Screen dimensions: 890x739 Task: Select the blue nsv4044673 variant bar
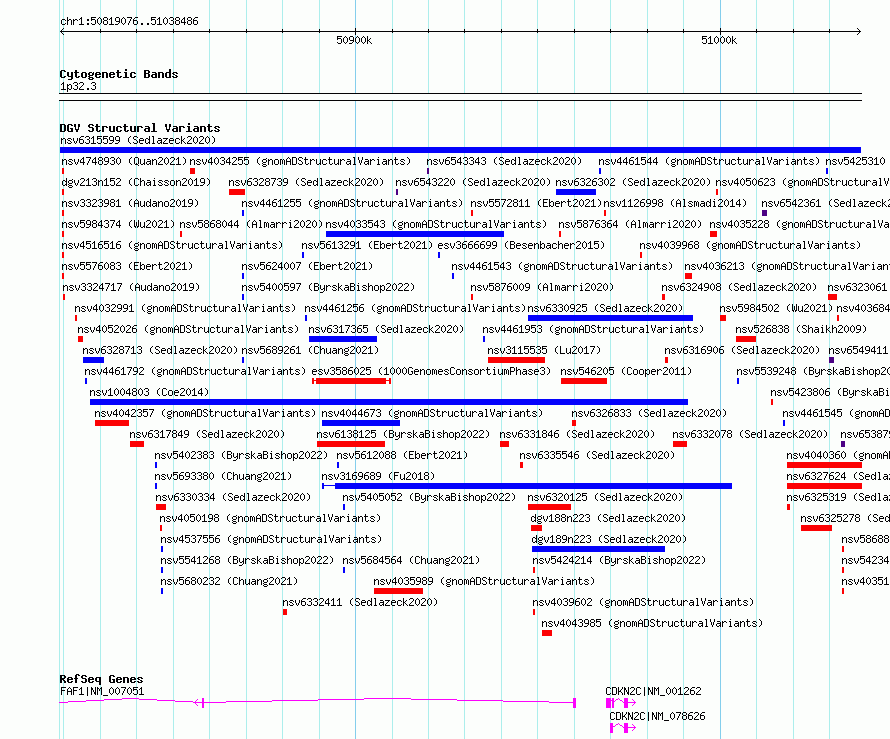[x=360, y=423]
